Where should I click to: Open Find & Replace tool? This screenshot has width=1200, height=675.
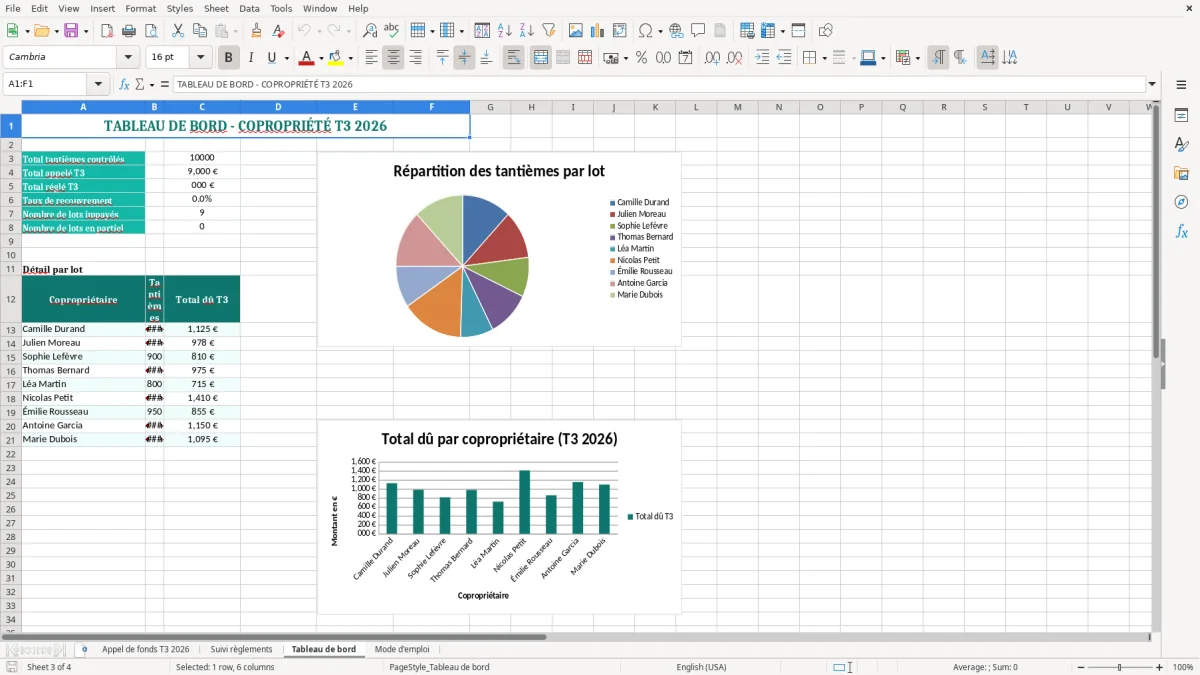(x=370, y=31)
